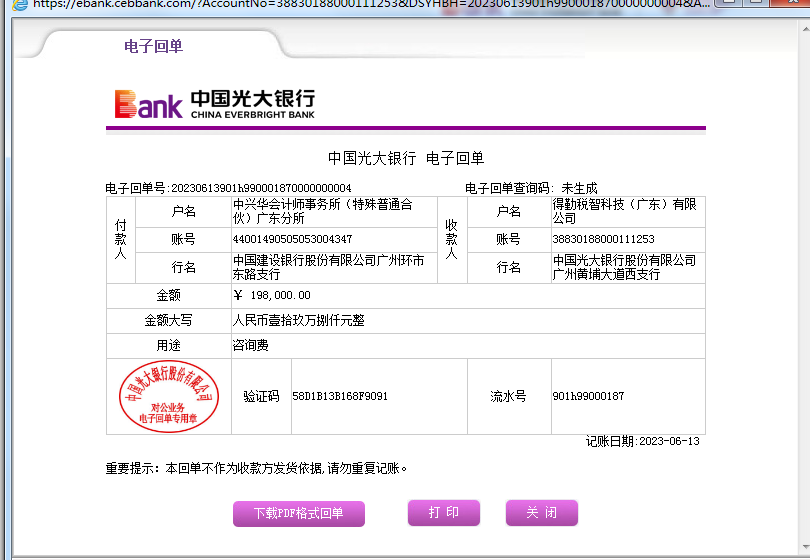Click payee name 得勤税智科技（广东）有限公司

tap(625, 211)
